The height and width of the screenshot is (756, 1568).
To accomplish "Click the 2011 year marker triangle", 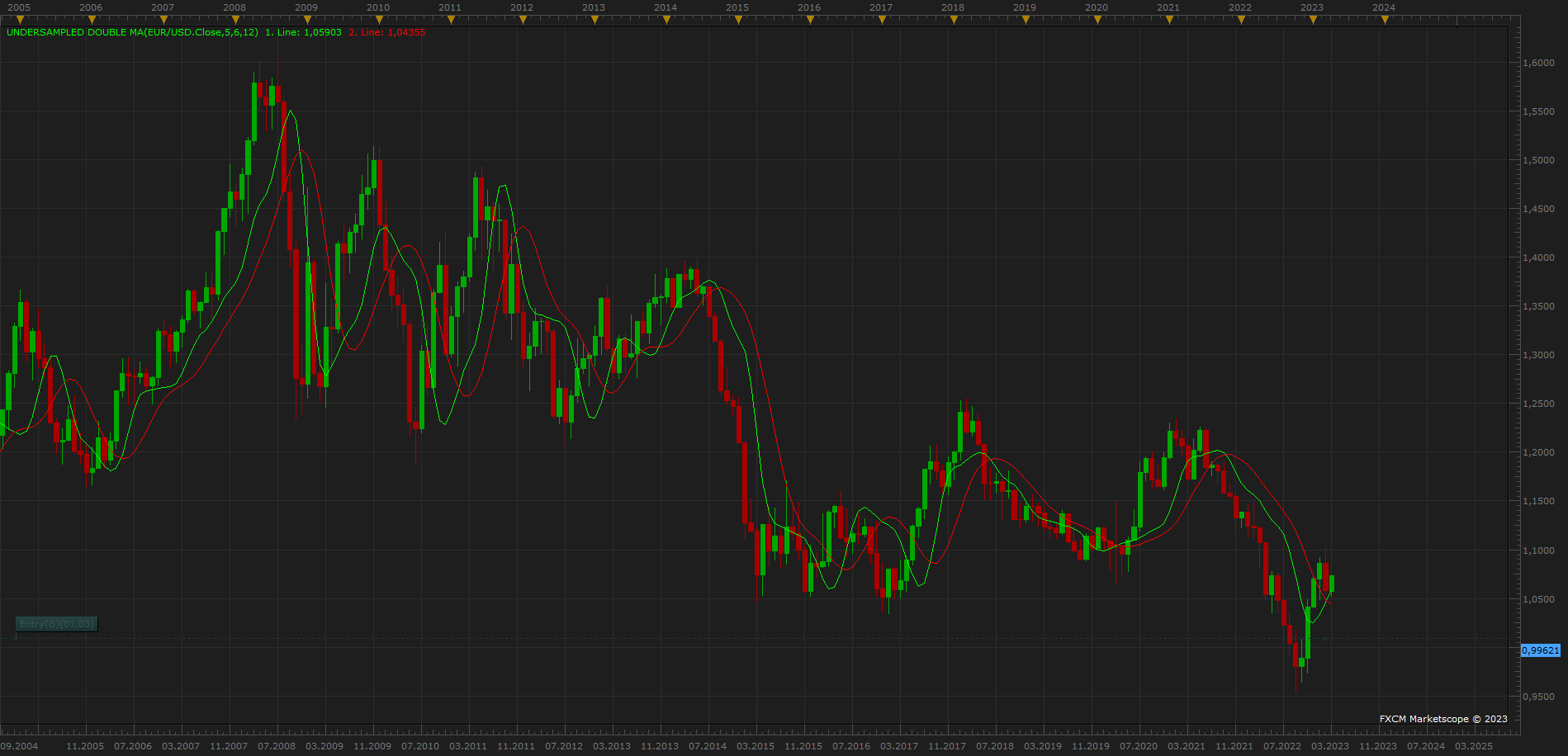I will click(451, 20).
